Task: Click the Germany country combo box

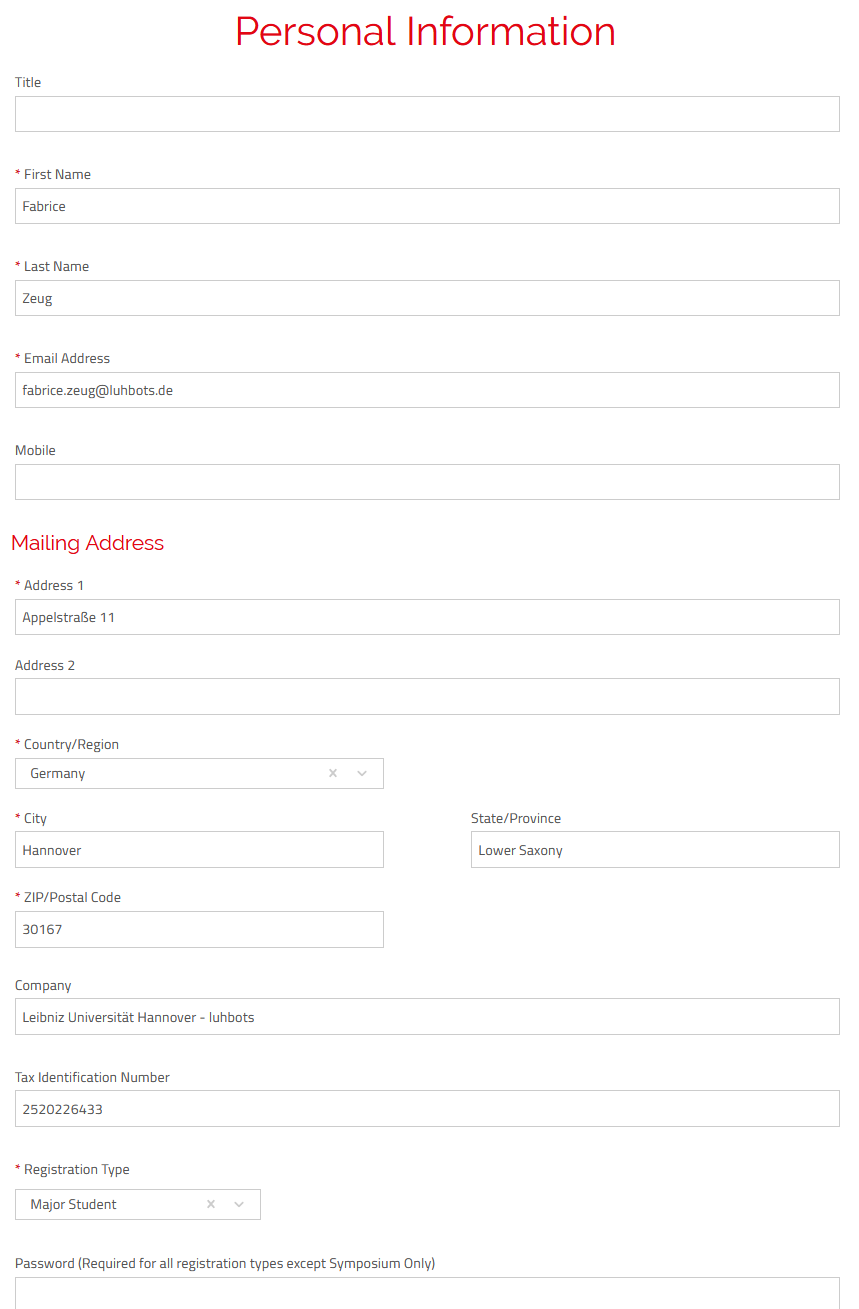Action: coord(170,773)
